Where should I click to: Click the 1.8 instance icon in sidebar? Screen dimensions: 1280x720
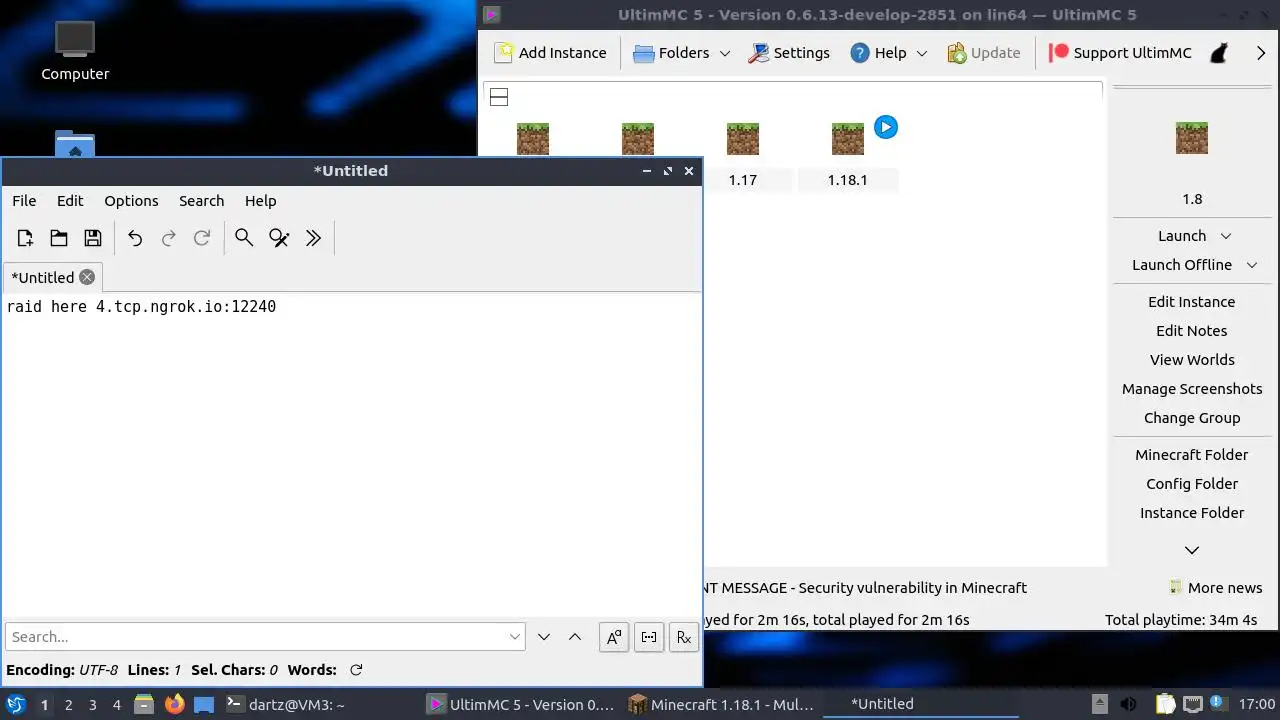(1192, 138)
